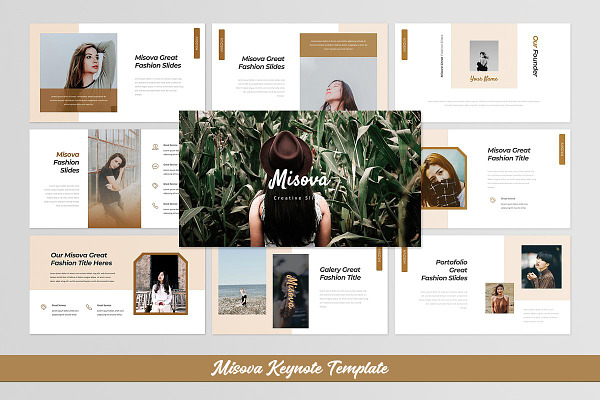Click the chat bubble icon beside the fashion photo

click(x=155, y=166)
